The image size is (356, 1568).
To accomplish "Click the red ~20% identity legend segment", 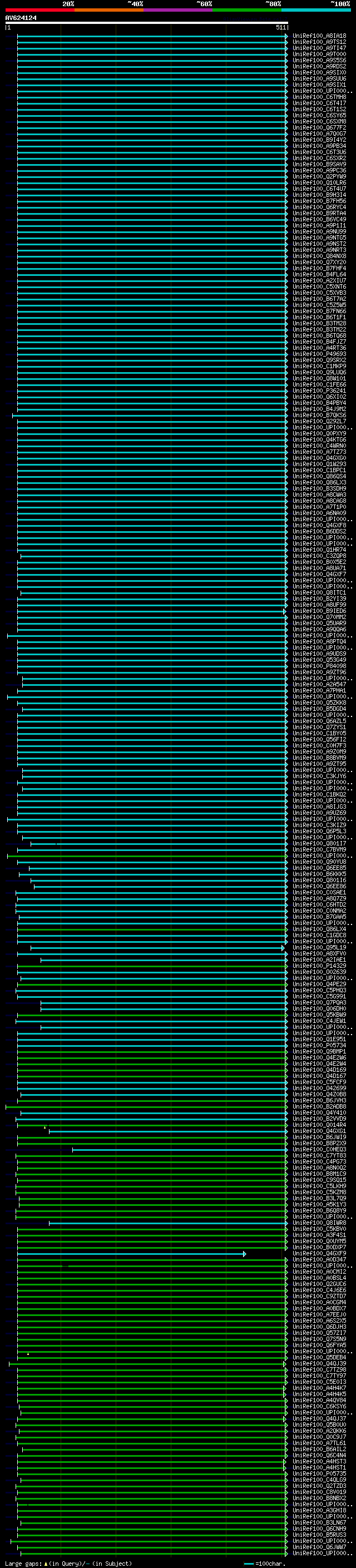I will 39,10.
